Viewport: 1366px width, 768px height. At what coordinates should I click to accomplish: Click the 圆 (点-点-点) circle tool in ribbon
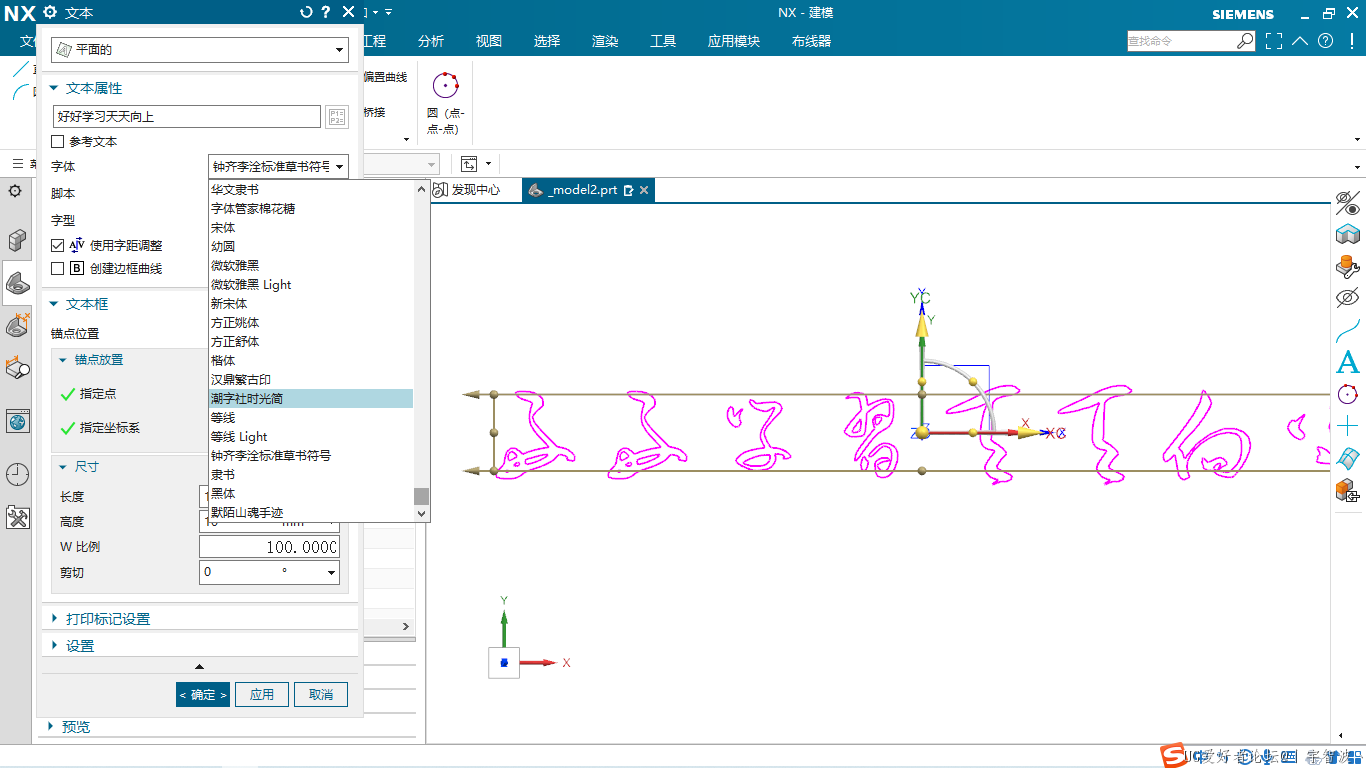point(446,103)
